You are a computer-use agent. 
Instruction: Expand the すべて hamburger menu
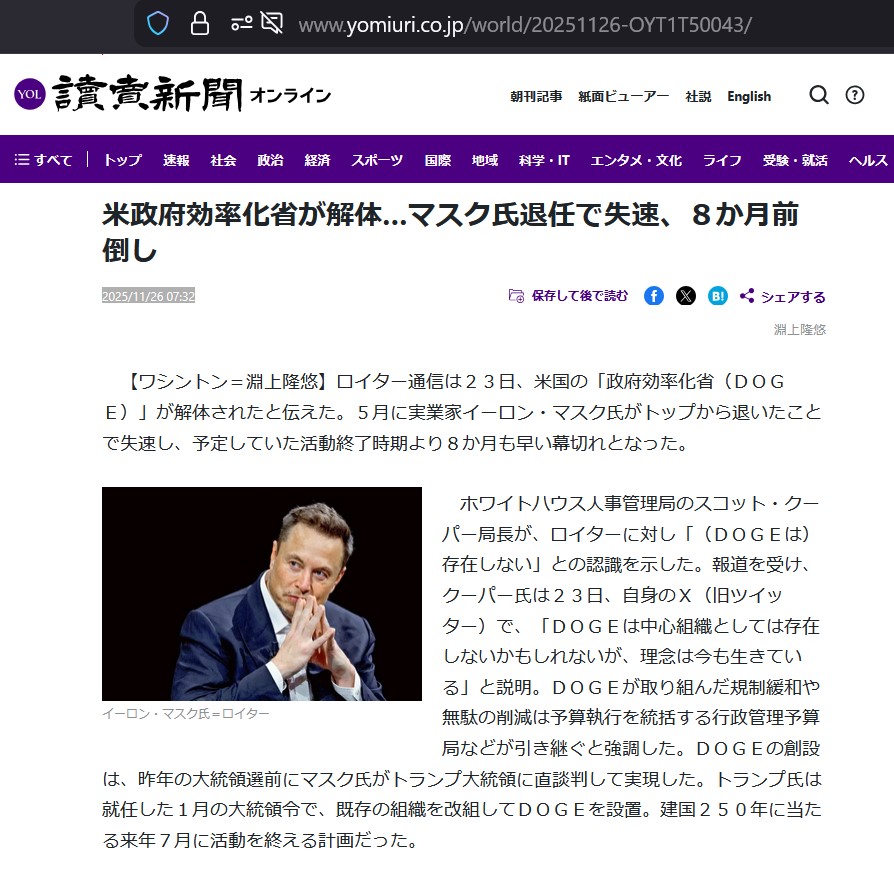[43, 160]
